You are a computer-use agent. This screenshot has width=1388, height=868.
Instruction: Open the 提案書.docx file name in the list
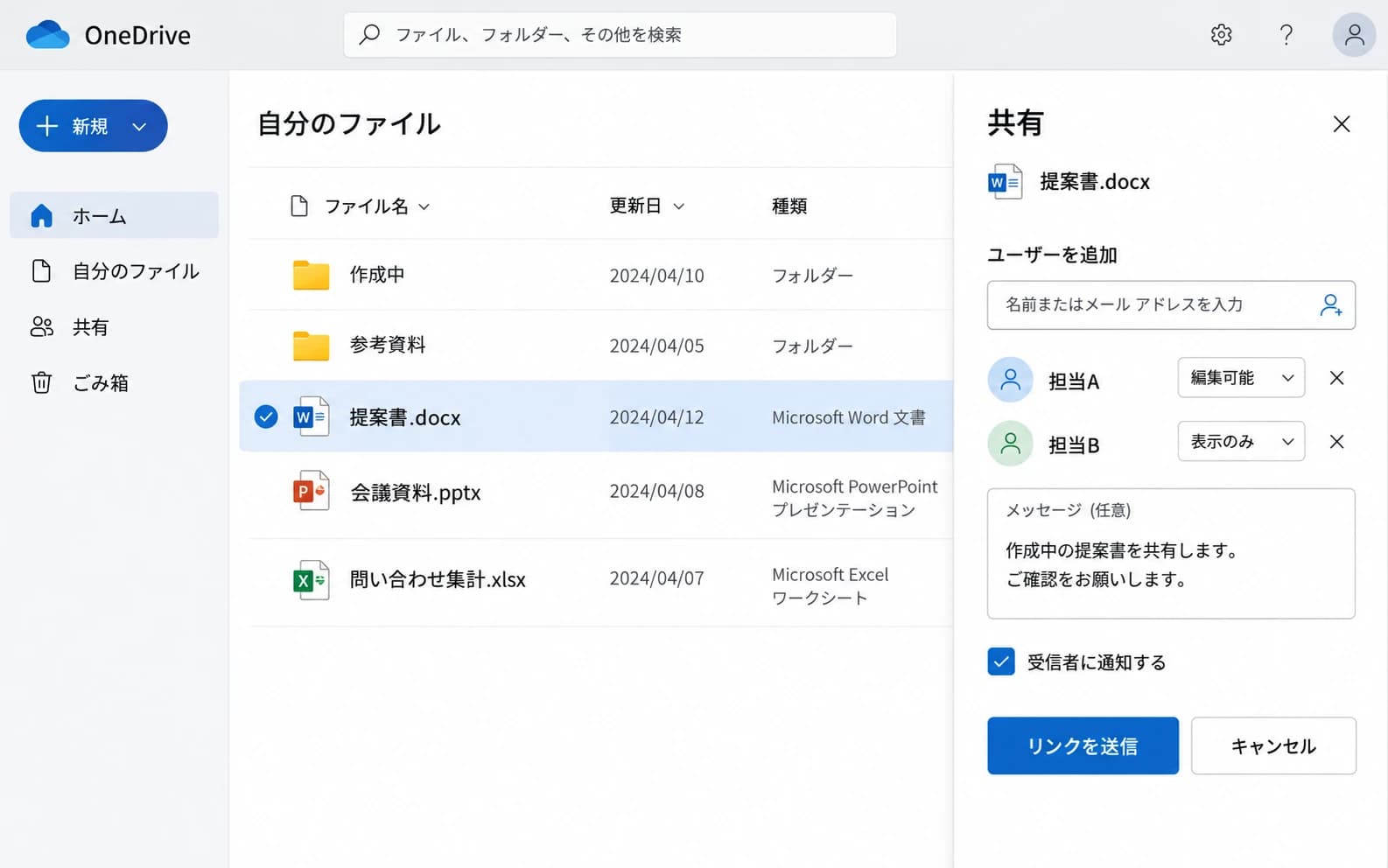click(x=405, y=417)
